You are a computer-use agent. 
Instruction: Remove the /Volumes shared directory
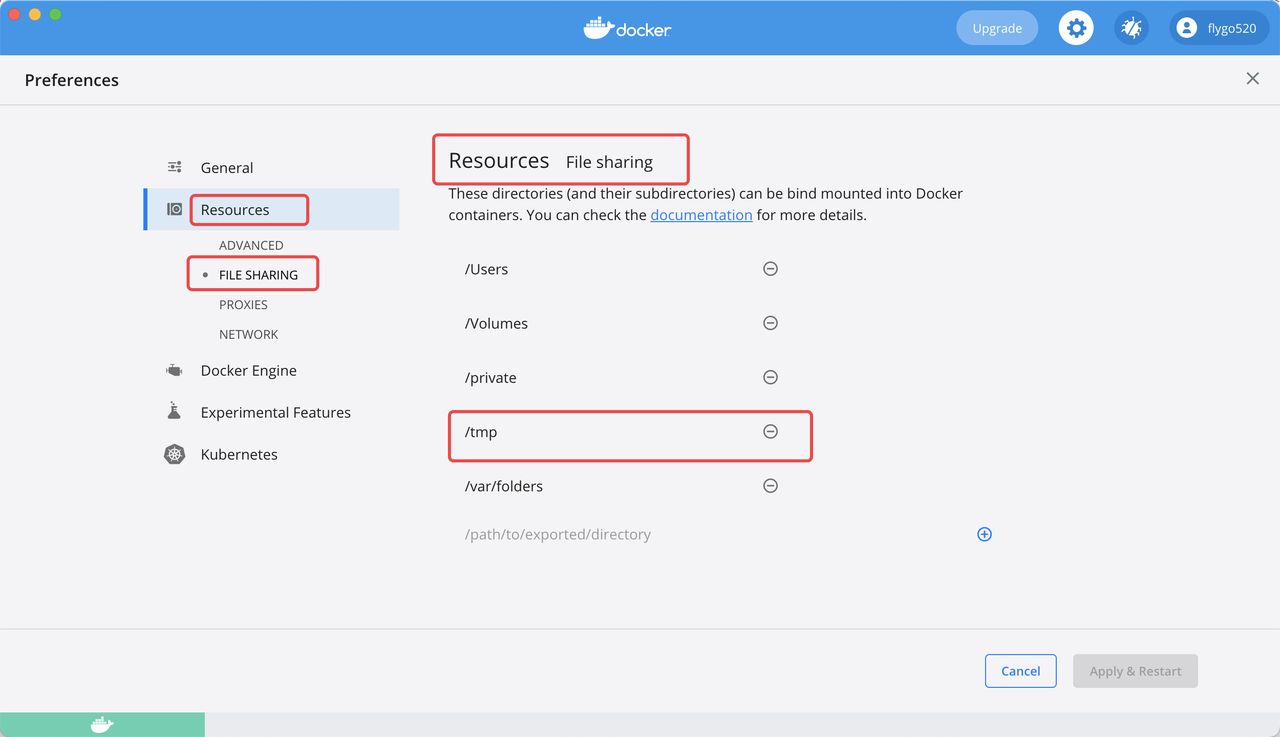[770, 323]
